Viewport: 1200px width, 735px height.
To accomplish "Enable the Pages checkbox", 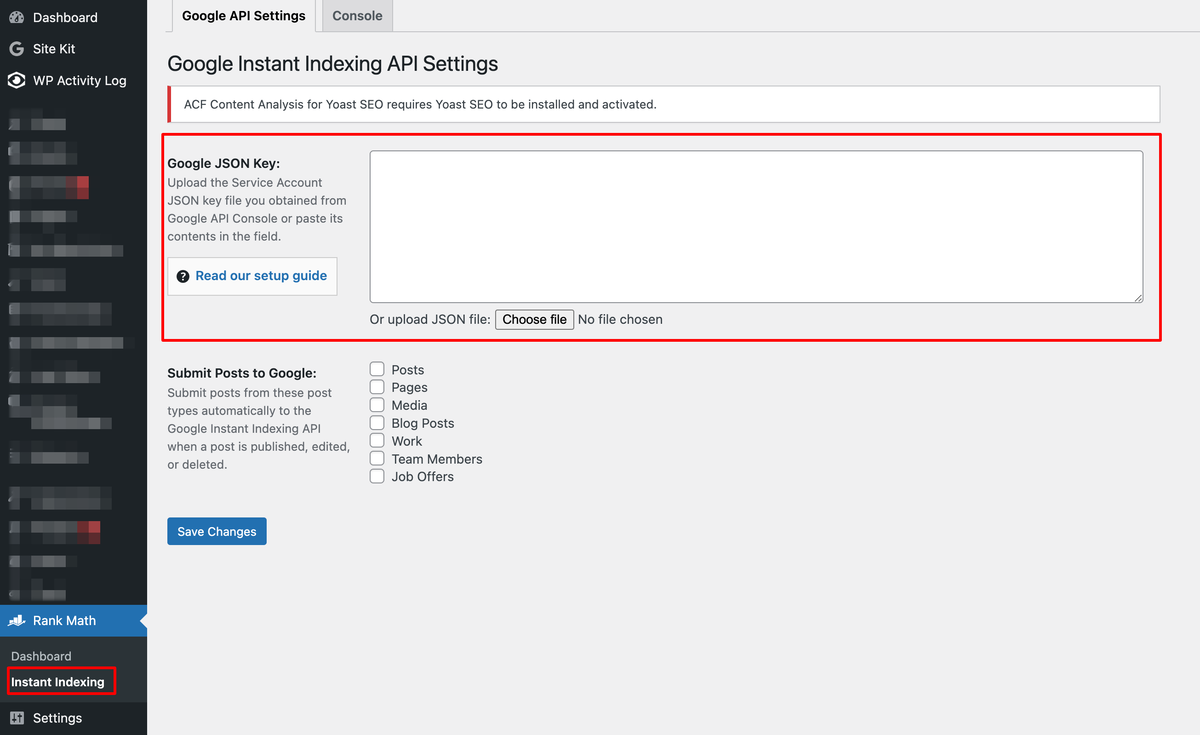I will [x=377, y=387].
